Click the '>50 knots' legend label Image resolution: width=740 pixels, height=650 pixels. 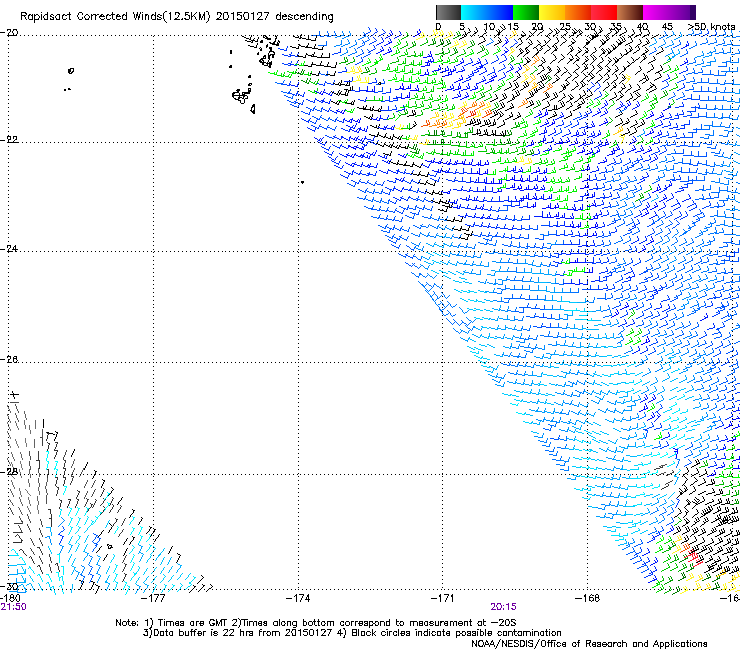(x=711, y=27)
